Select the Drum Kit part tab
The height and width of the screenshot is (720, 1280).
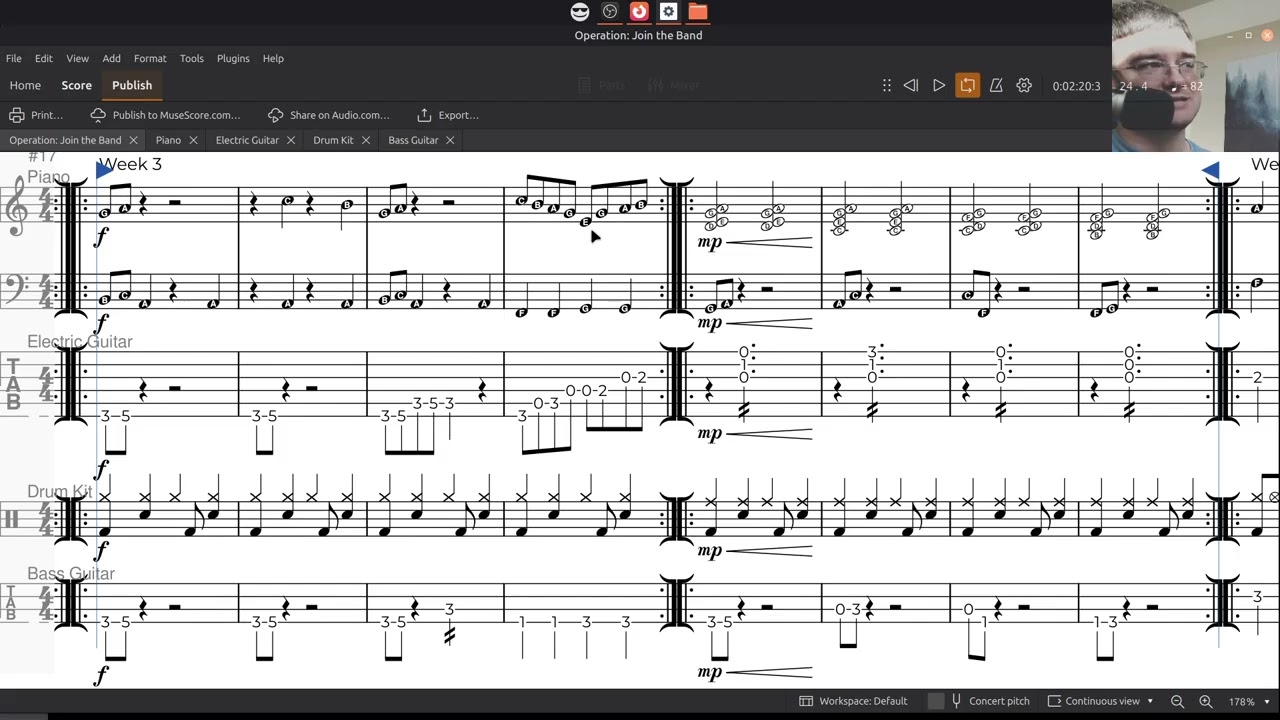(333, 141)
